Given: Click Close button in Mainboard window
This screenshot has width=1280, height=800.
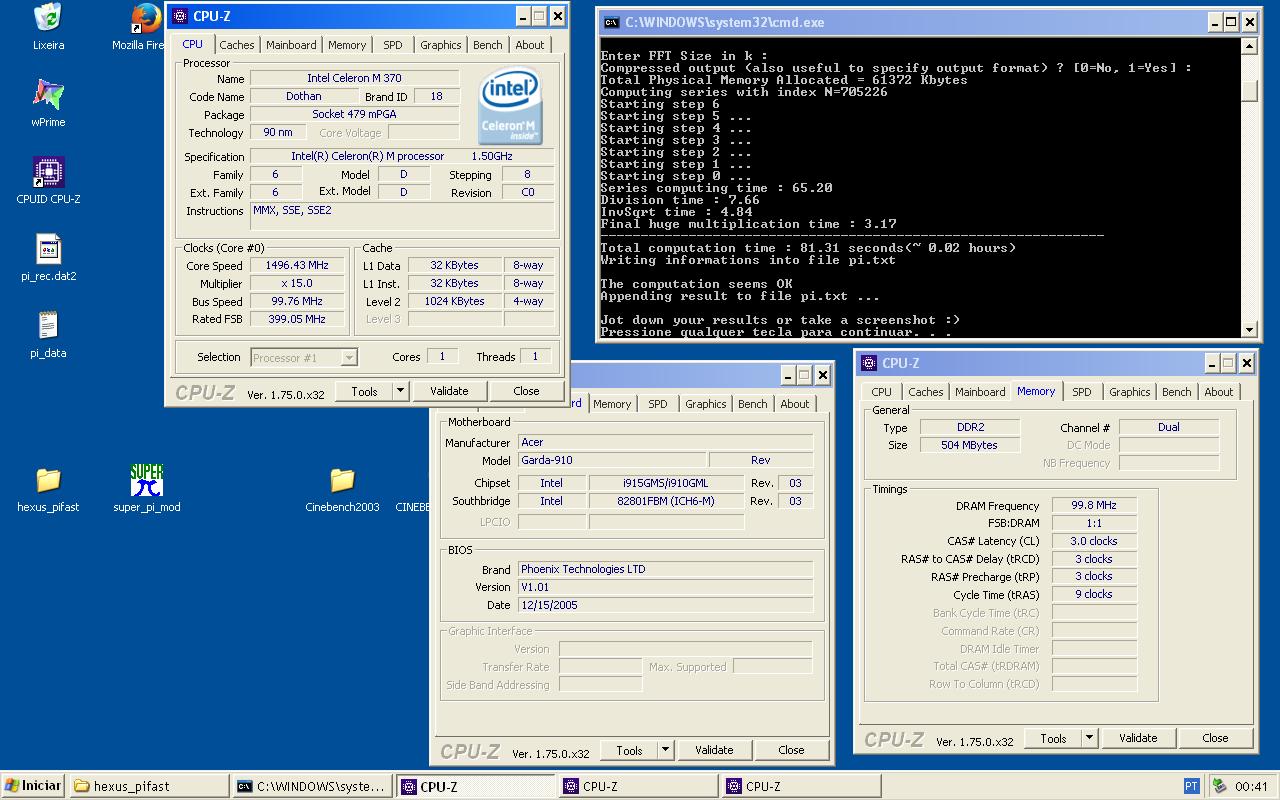Looking at the screenshot, I should pyautogui.click(x=791, y=750).
